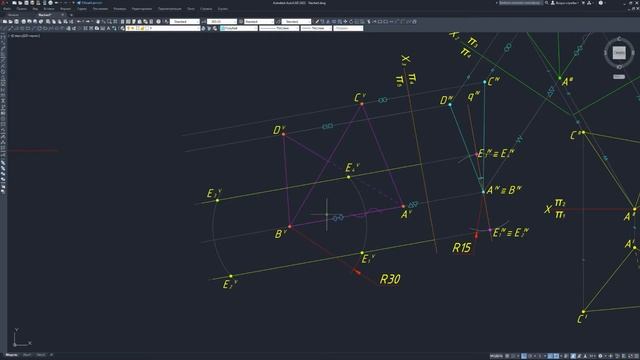The height and width of the screenshot is (360, 640).
Task: Toggle object snap in status bar
Action: (x=556, y=356)
